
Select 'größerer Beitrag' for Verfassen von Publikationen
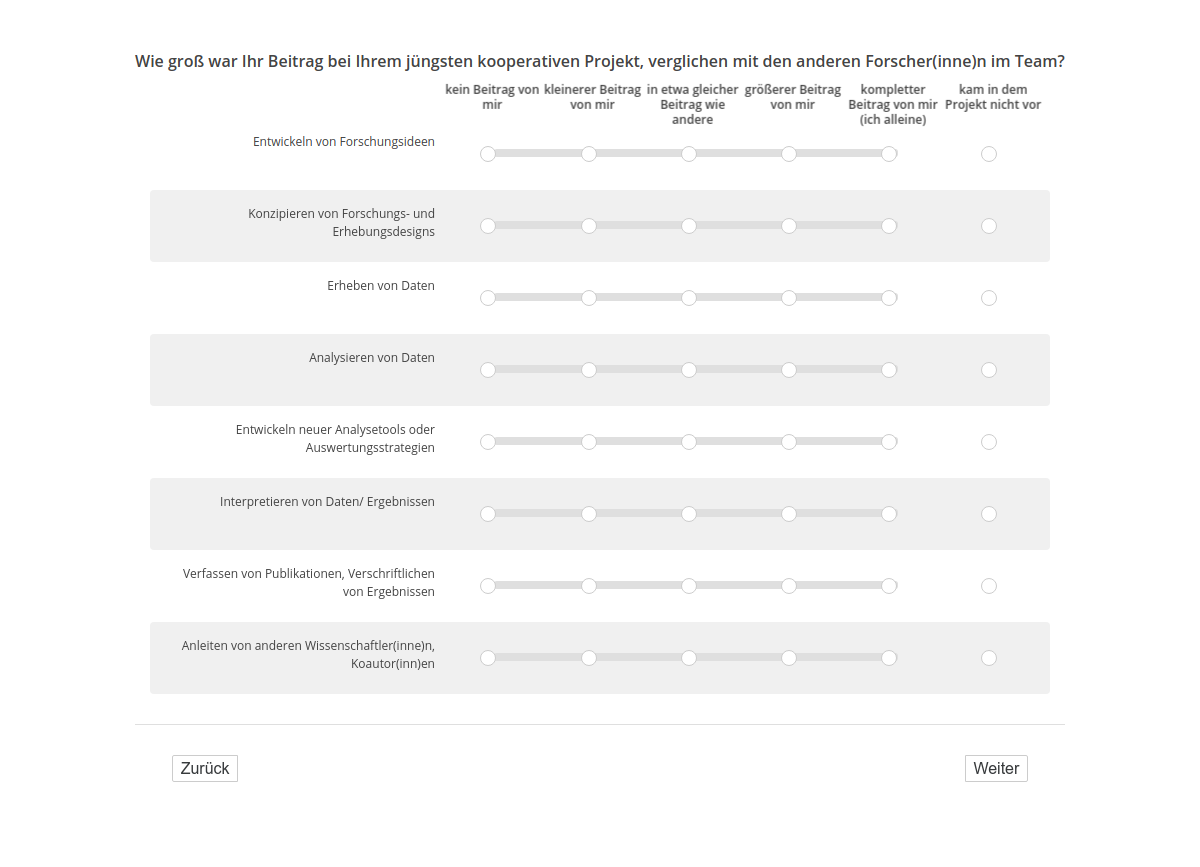click(789, 586)
